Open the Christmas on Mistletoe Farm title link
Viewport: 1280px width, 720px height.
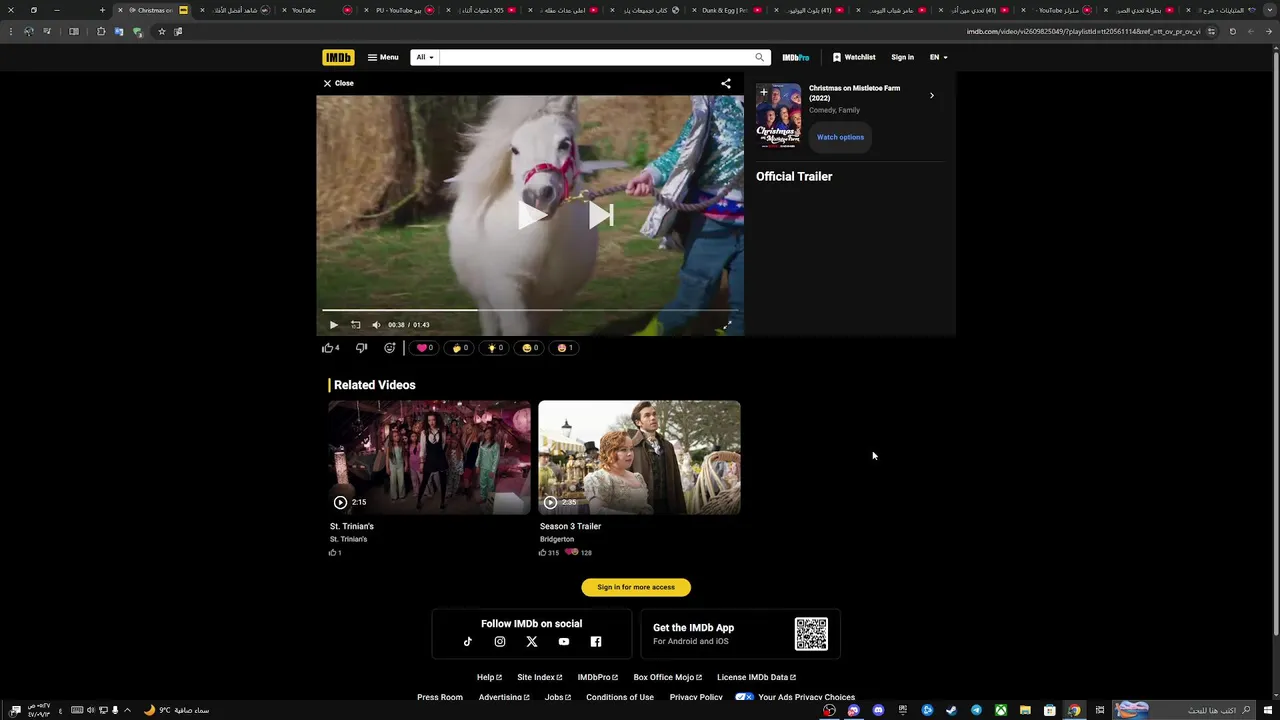854,93
